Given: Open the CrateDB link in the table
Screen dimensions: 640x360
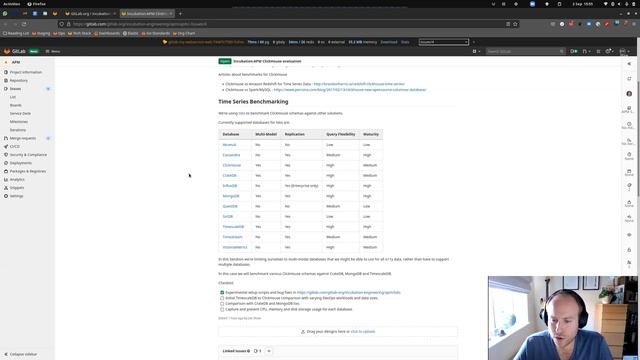Looking at the screenshot, I should (x=229, y=176).
